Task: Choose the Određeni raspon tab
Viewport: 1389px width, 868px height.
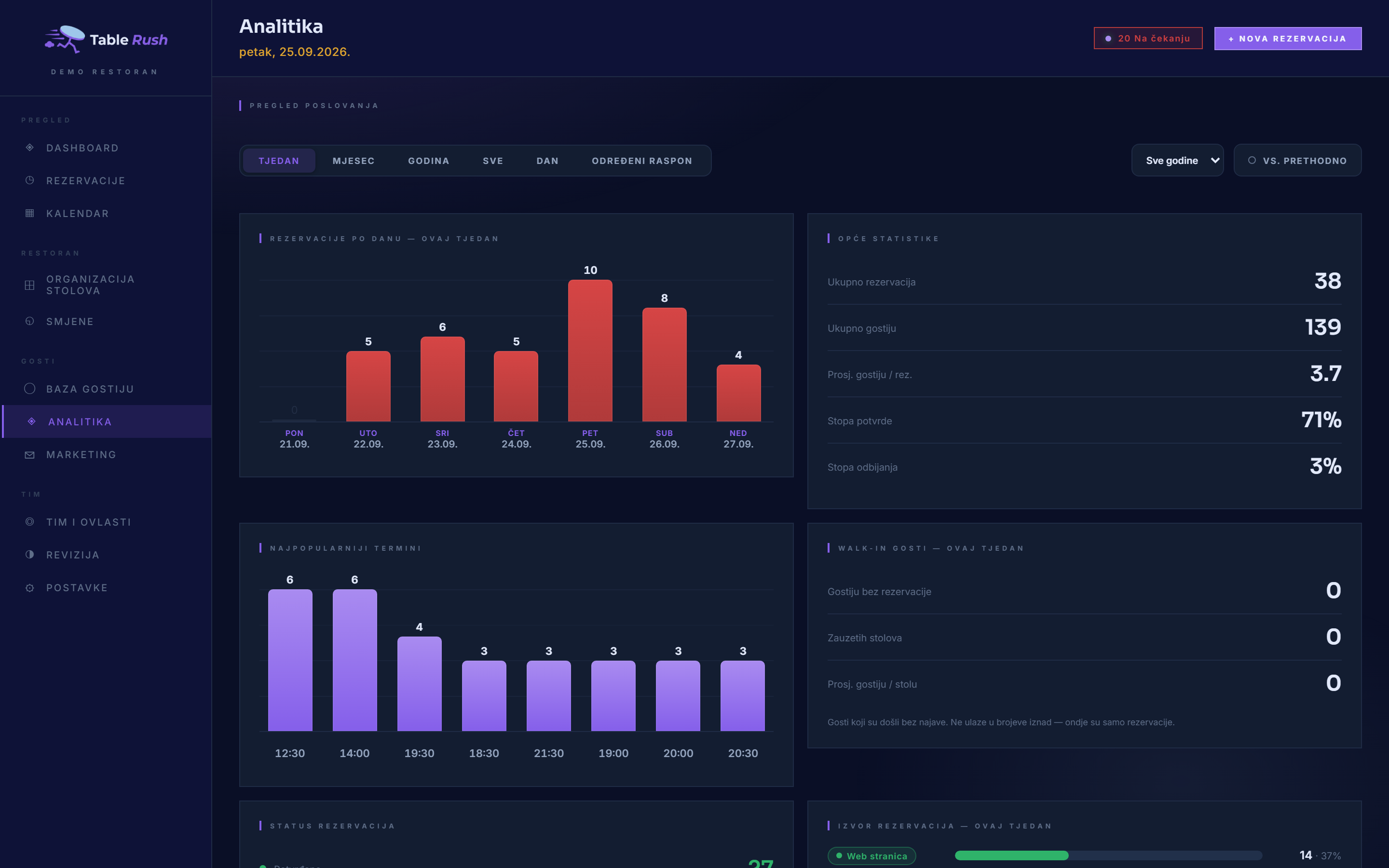Action: click(642, 161)
